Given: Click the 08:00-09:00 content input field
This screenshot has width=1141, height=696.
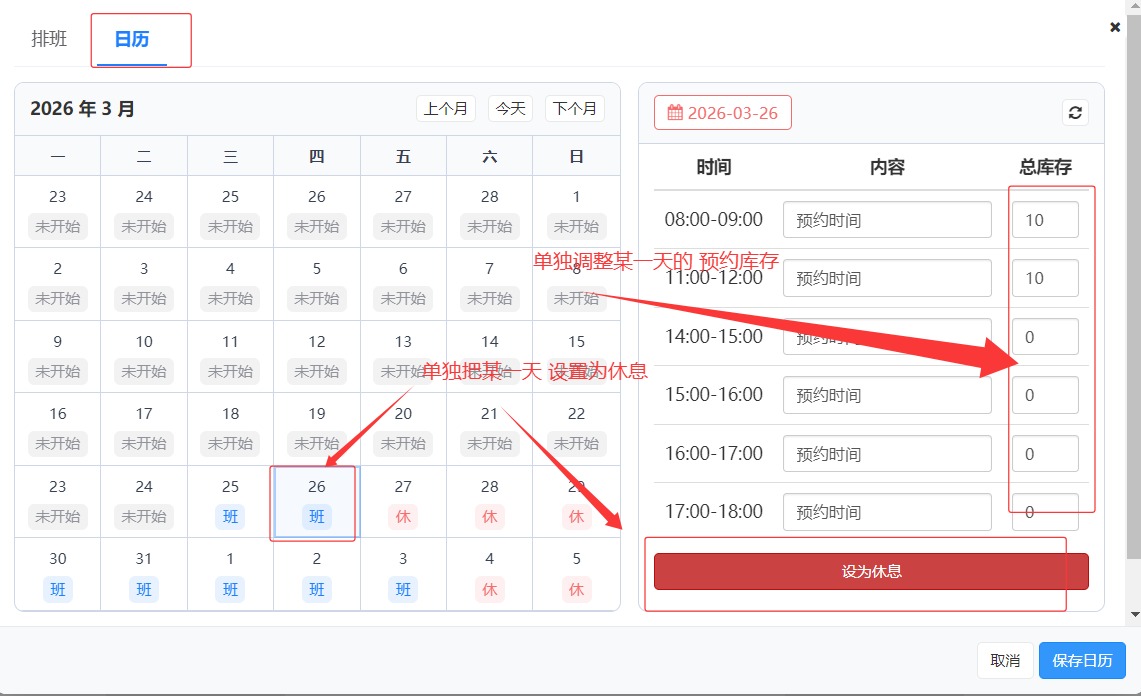Looking at the screenshot, I should (x=886, y=220).
